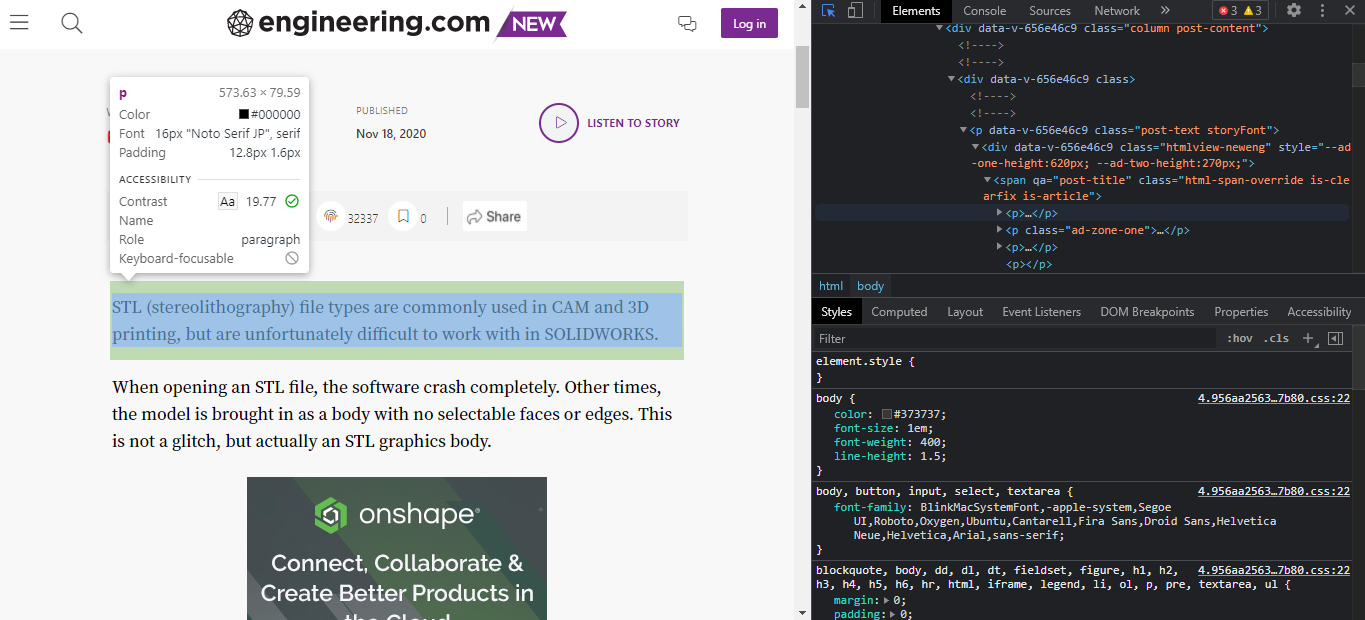Image resolution: width=1365 pixels, height=620 pixels.
Task: Collapse the p class post-text storyFont node
Action: 964,130
